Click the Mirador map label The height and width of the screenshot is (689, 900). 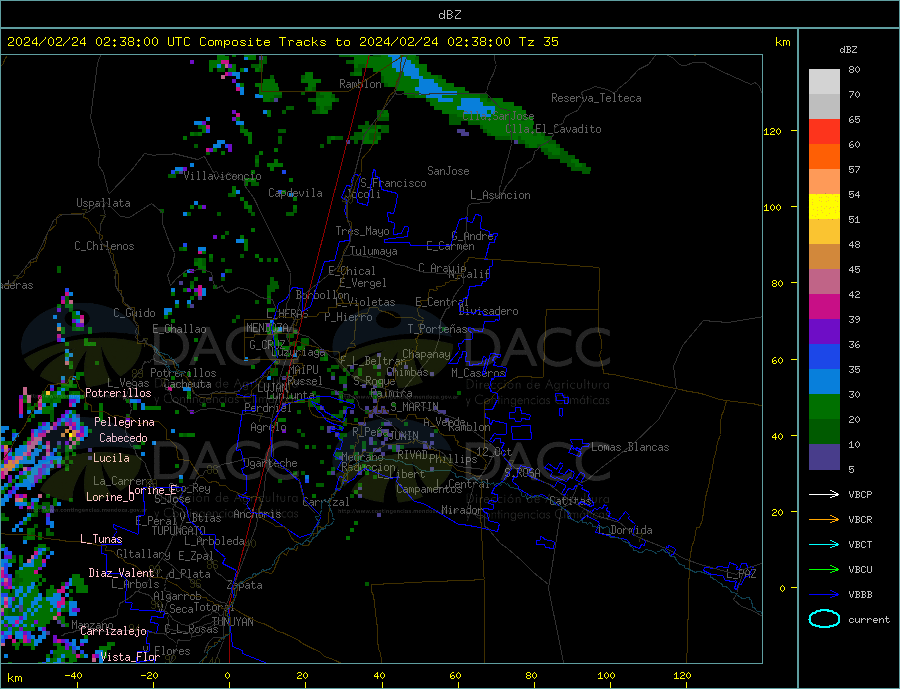(x=462, y=510)
